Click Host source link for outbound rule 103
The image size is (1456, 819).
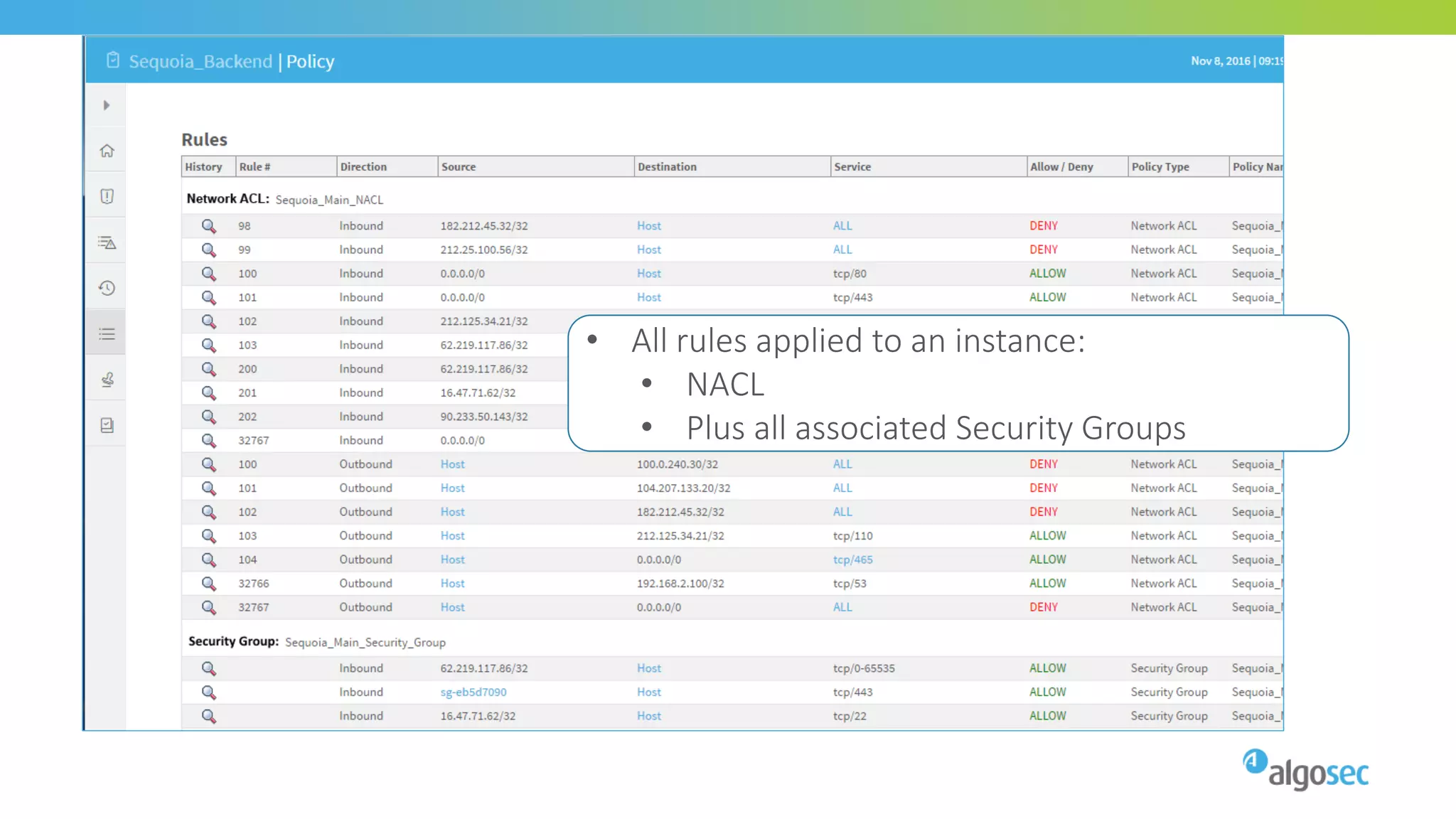pos(452,535)
